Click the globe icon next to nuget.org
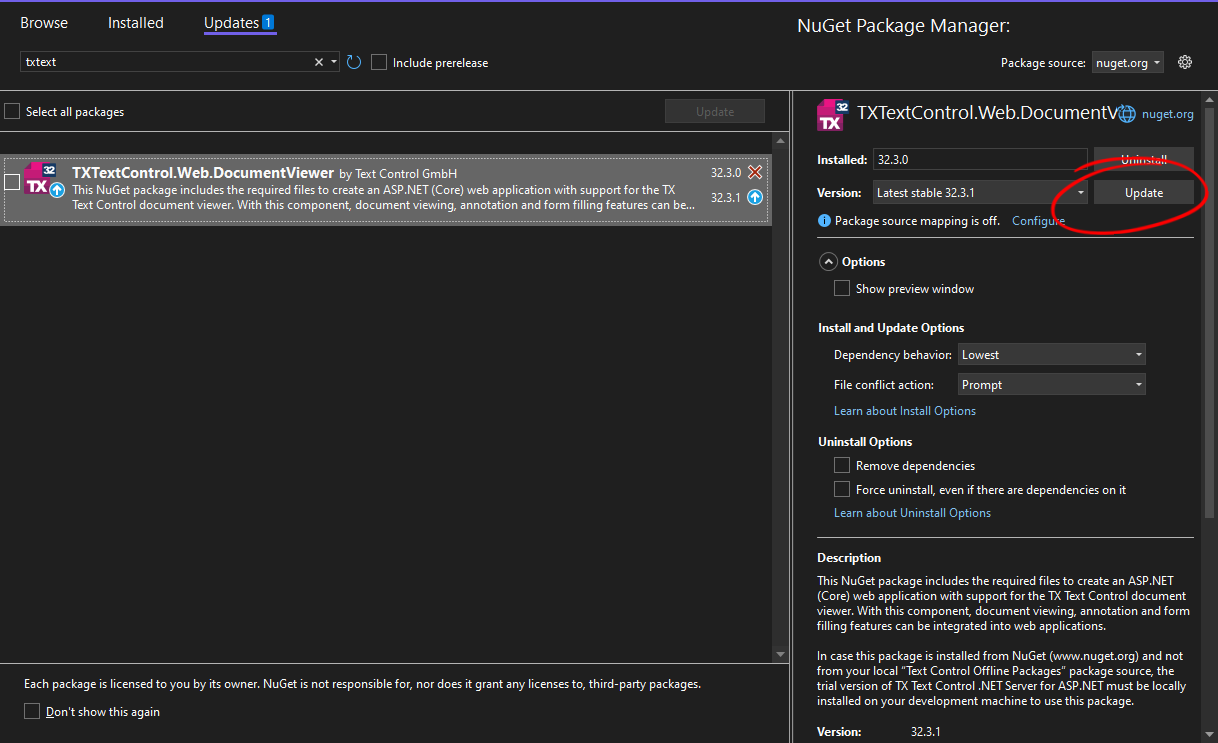Image resolution: width=1218 pixels, height=743 pixels. click(1126, 113)
